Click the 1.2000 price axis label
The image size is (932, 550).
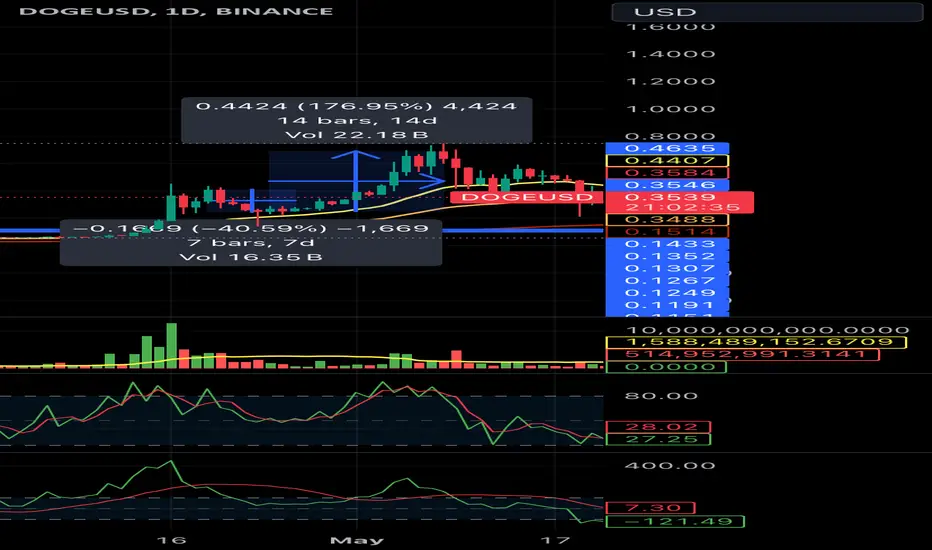click(x=670, y=81)
